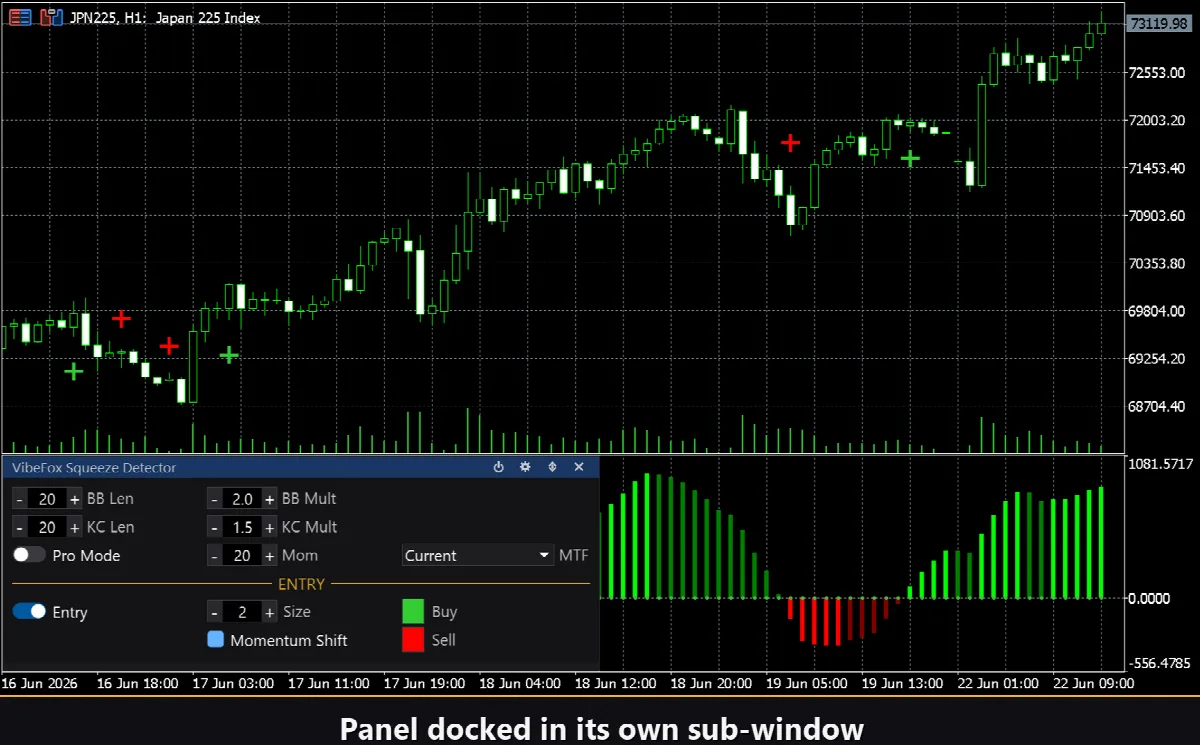Click the KC Mult value field showing 1.5
This screenshot has height=745, width=1200.
click(x=242, y=527)
